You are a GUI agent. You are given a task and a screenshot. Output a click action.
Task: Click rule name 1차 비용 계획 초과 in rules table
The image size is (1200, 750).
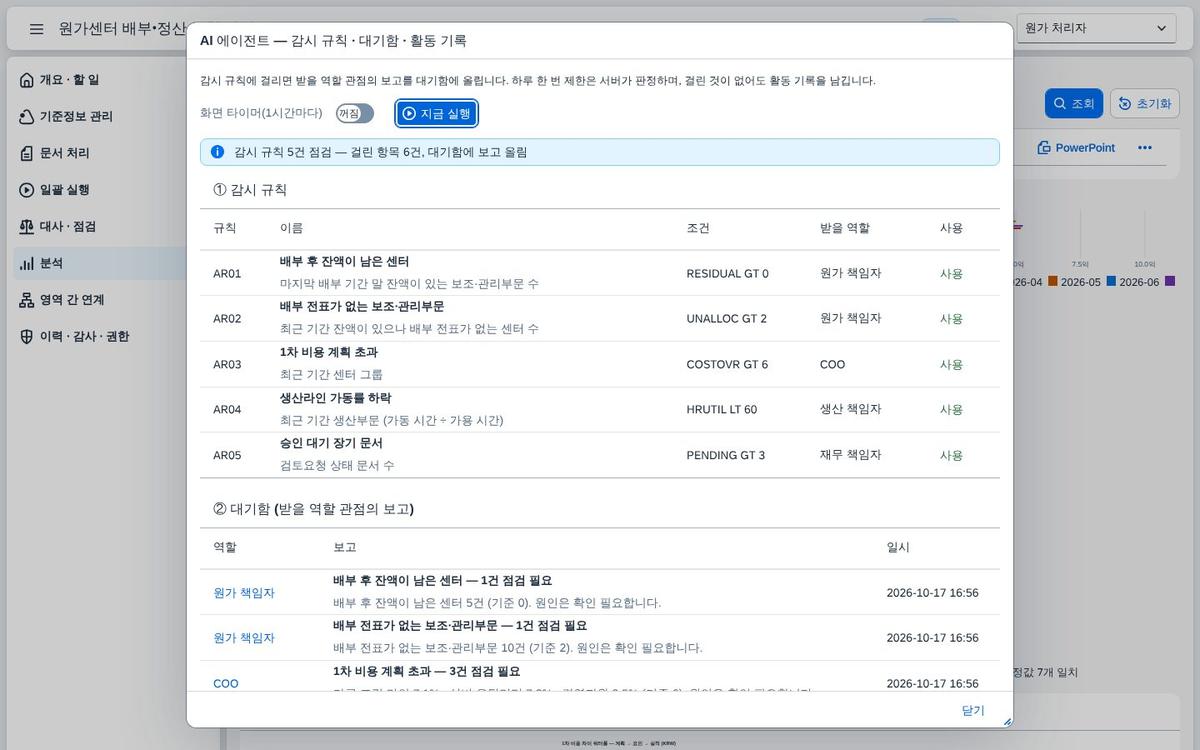(x=329, y=352)
